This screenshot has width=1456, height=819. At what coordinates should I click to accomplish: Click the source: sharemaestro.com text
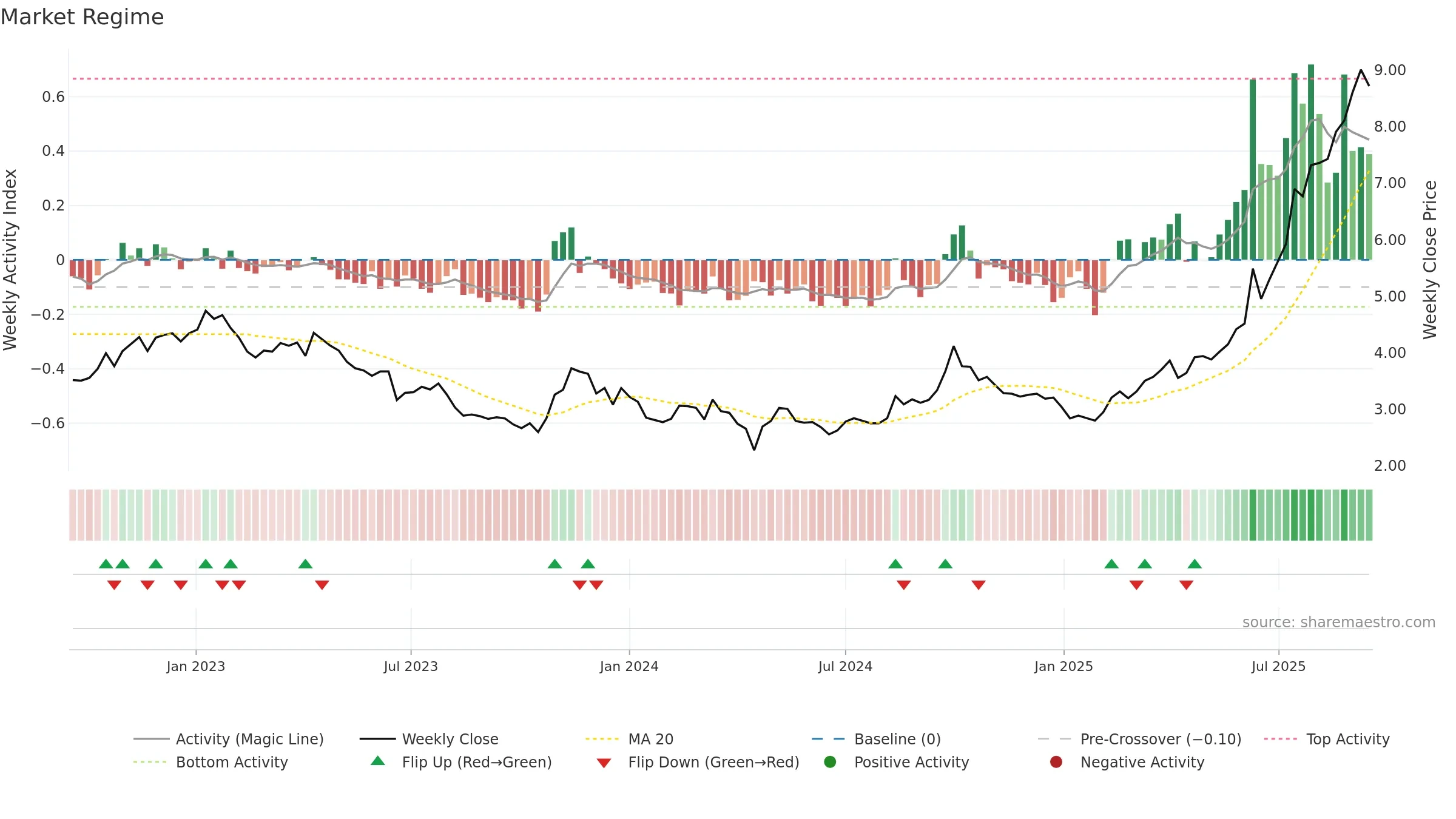point(1339,622)
